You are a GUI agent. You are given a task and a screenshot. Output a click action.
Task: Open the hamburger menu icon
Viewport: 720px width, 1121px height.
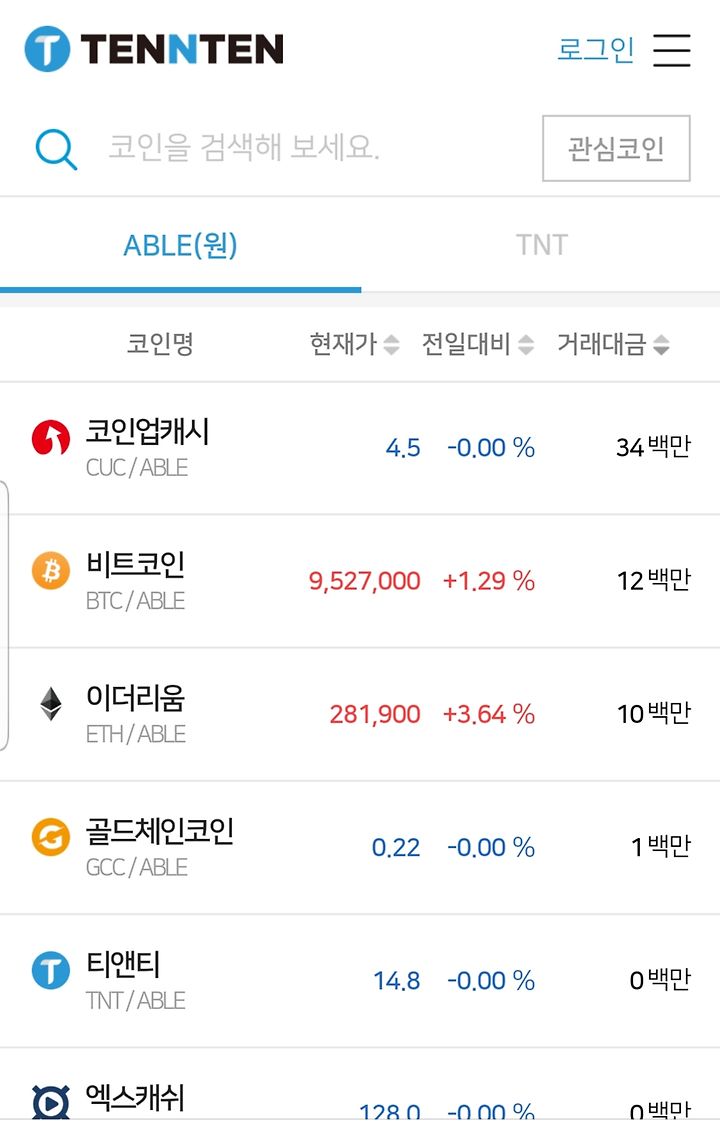coord(671,50)
